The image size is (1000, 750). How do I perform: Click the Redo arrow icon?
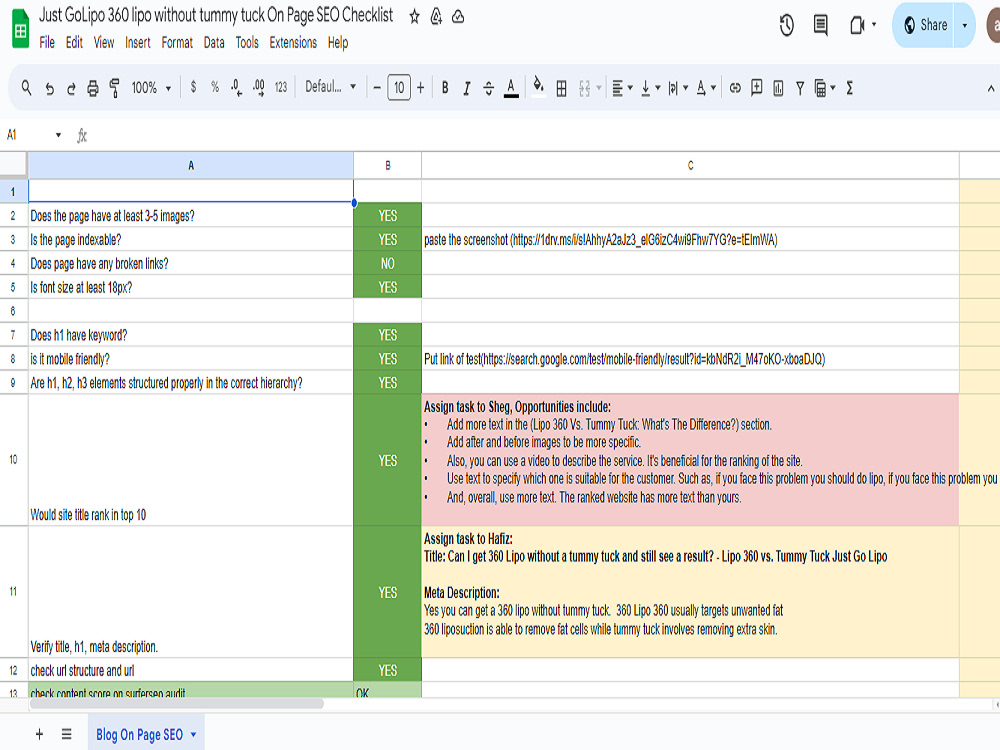tap(71, 89)
